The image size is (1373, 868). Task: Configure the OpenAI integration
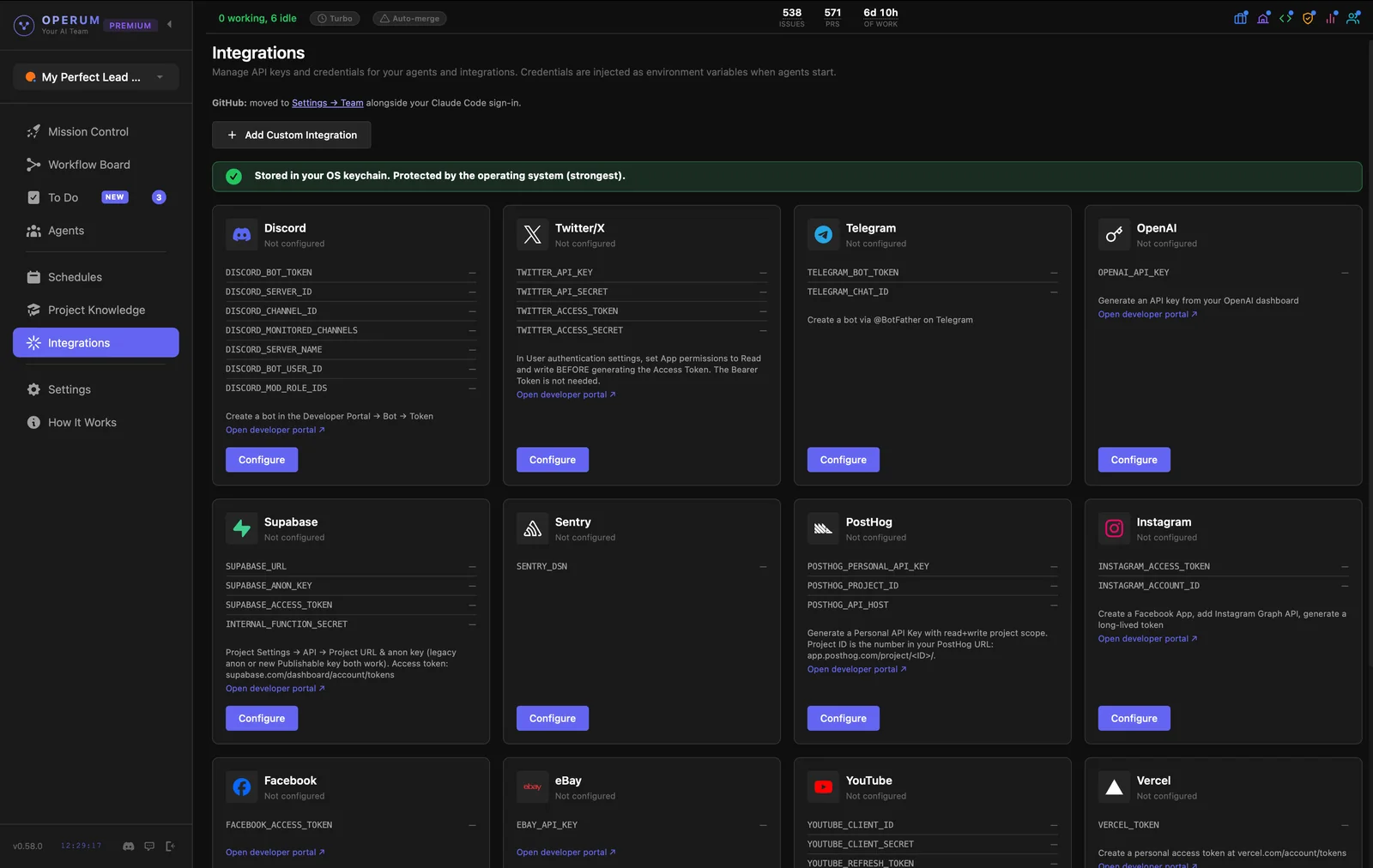pyautogui.click(x=1134, y=460)
